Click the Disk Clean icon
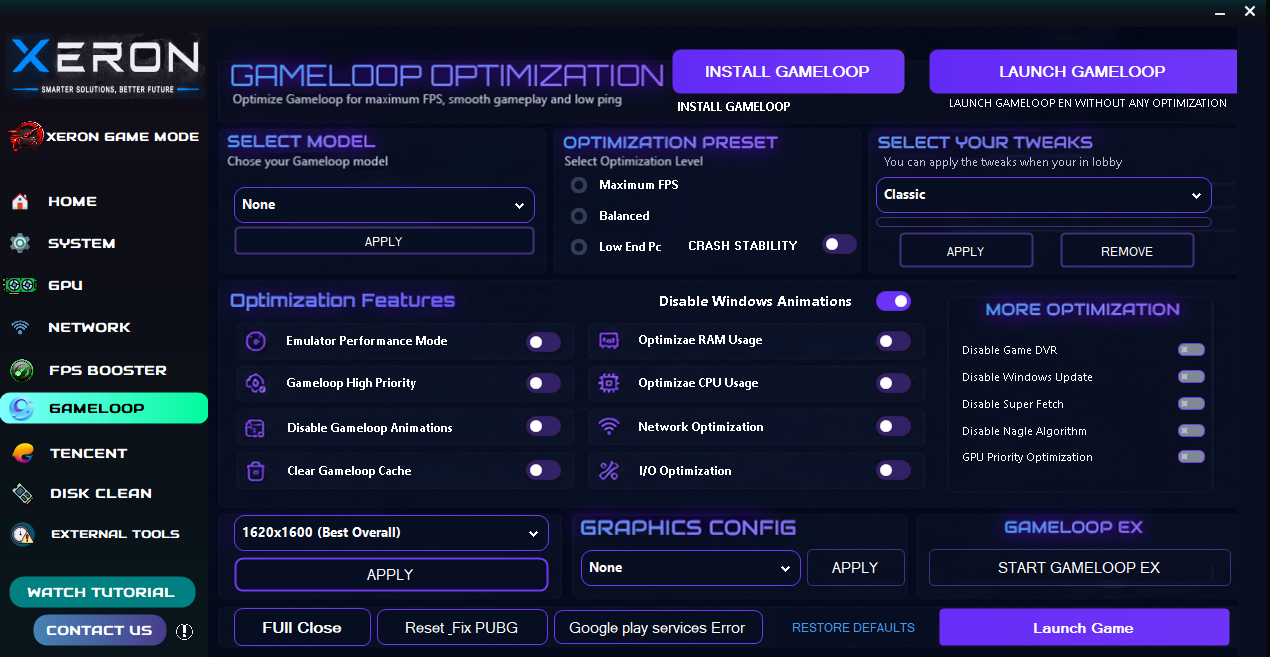The height and width of the screenshot is (657, 1270). (21, 493)
